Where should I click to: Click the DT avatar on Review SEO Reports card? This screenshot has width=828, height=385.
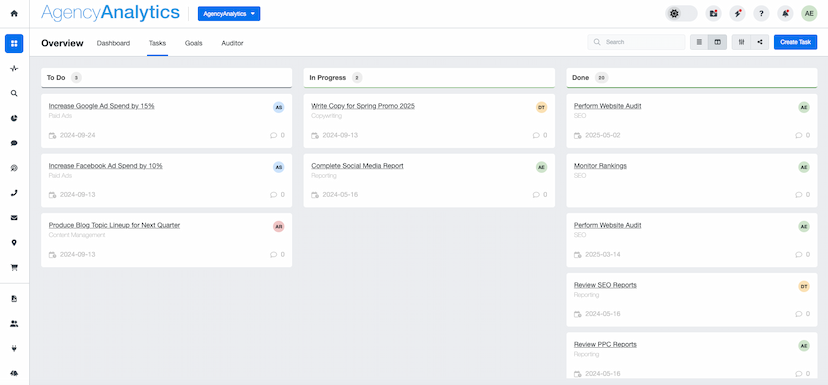804,286
